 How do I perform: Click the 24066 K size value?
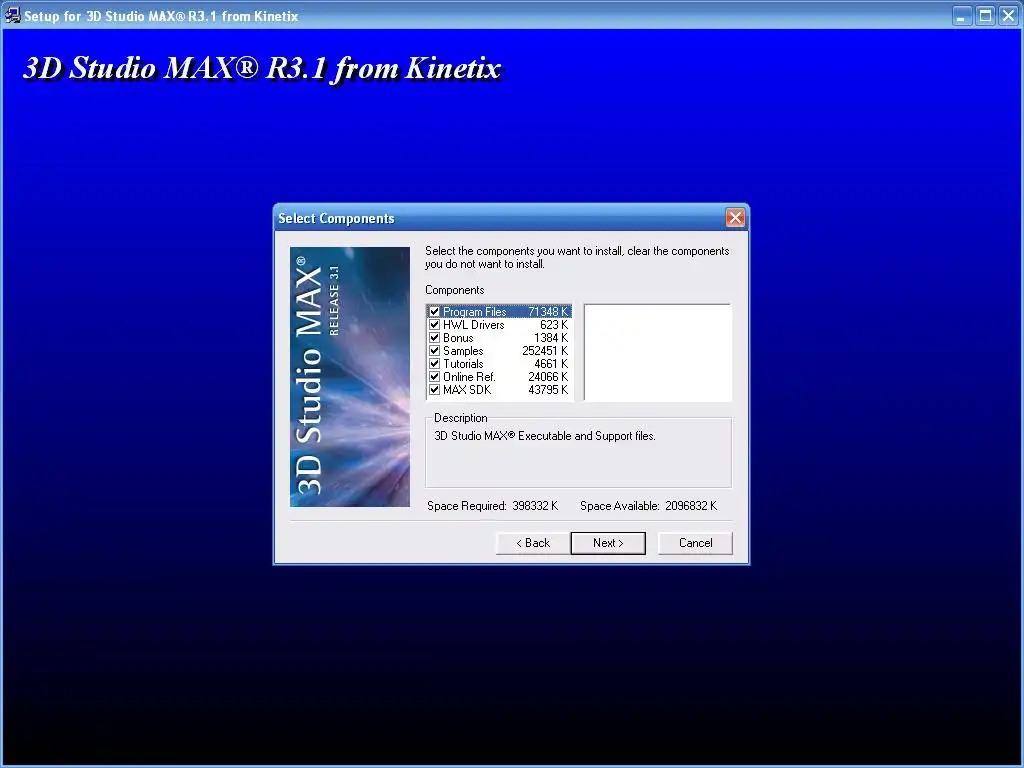548,377
